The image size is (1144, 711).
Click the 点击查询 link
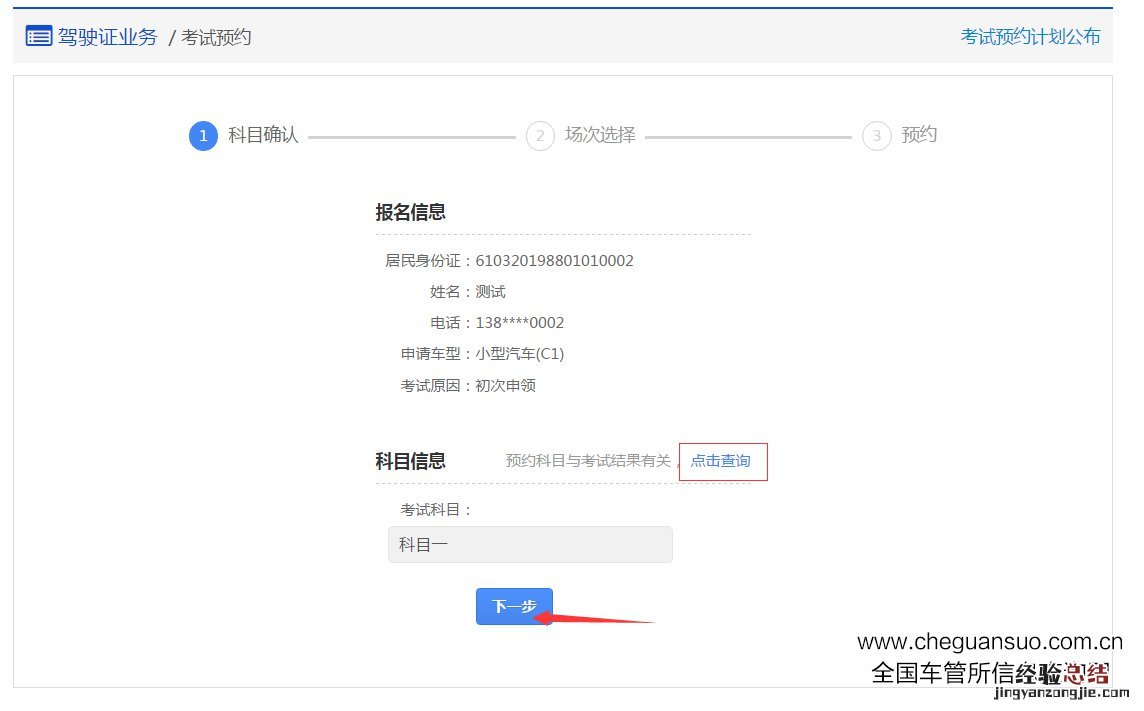pyautogui.click(x=721, y=461)
